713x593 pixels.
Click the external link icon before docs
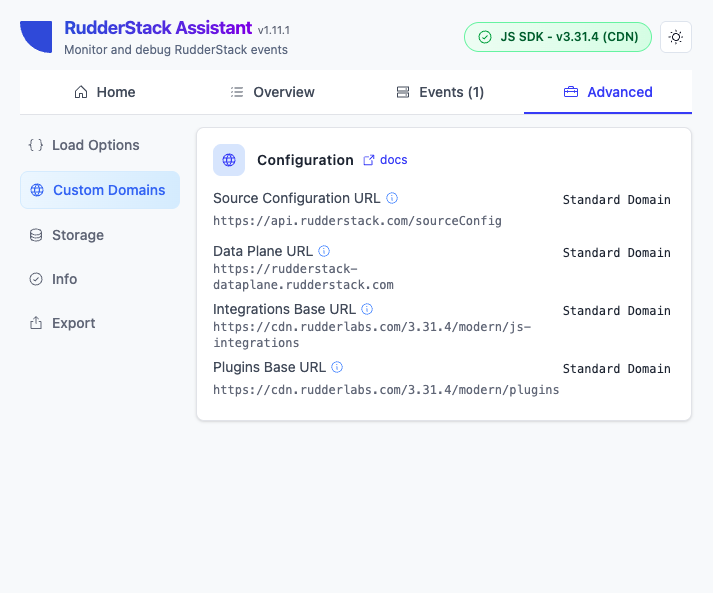tap(369, 160)
